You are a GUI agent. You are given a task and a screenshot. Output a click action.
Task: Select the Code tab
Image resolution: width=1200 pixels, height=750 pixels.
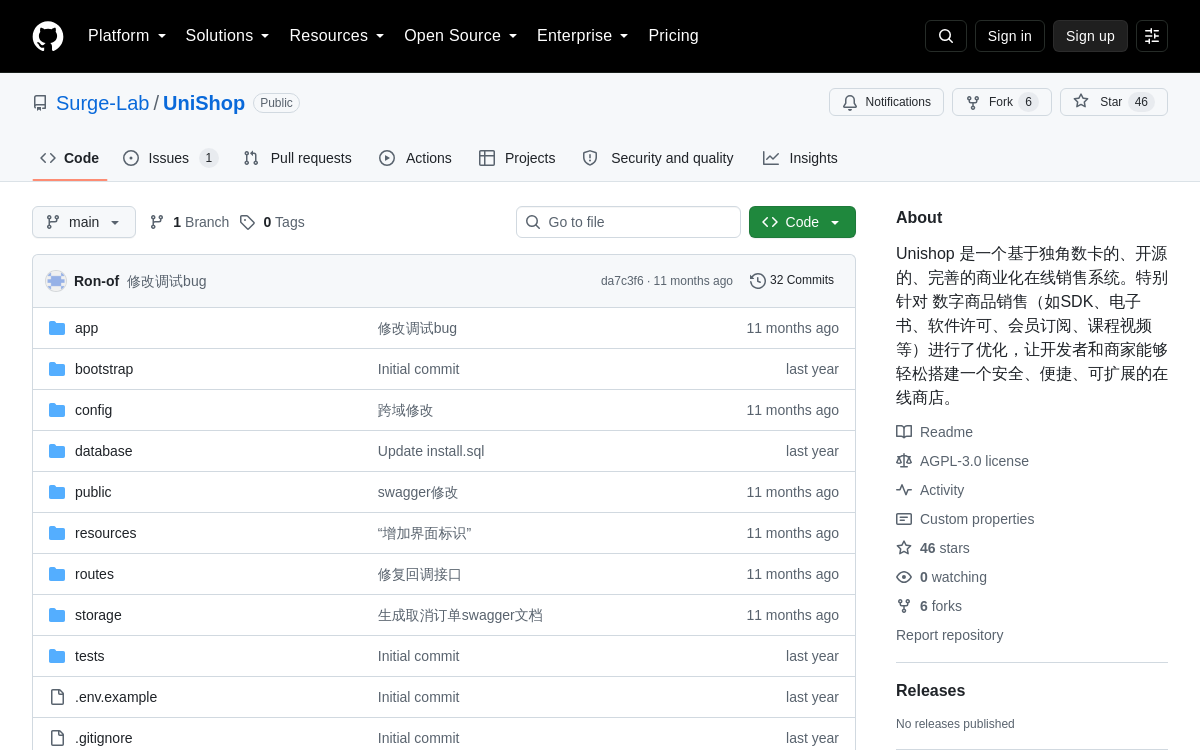tap(70, 158)
